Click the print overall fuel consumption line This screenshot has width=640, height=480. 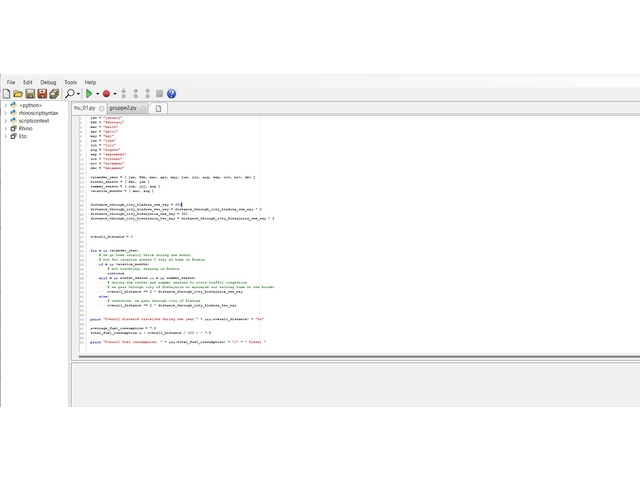pyautogui.click(x=178, y=342)
